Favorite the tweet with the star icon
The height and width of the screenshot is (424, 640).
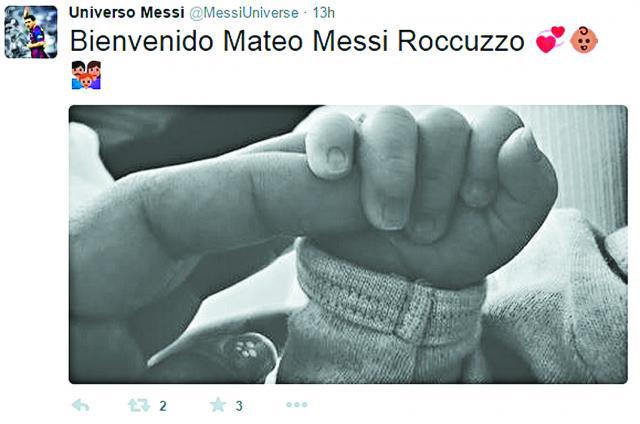(218, 405)
